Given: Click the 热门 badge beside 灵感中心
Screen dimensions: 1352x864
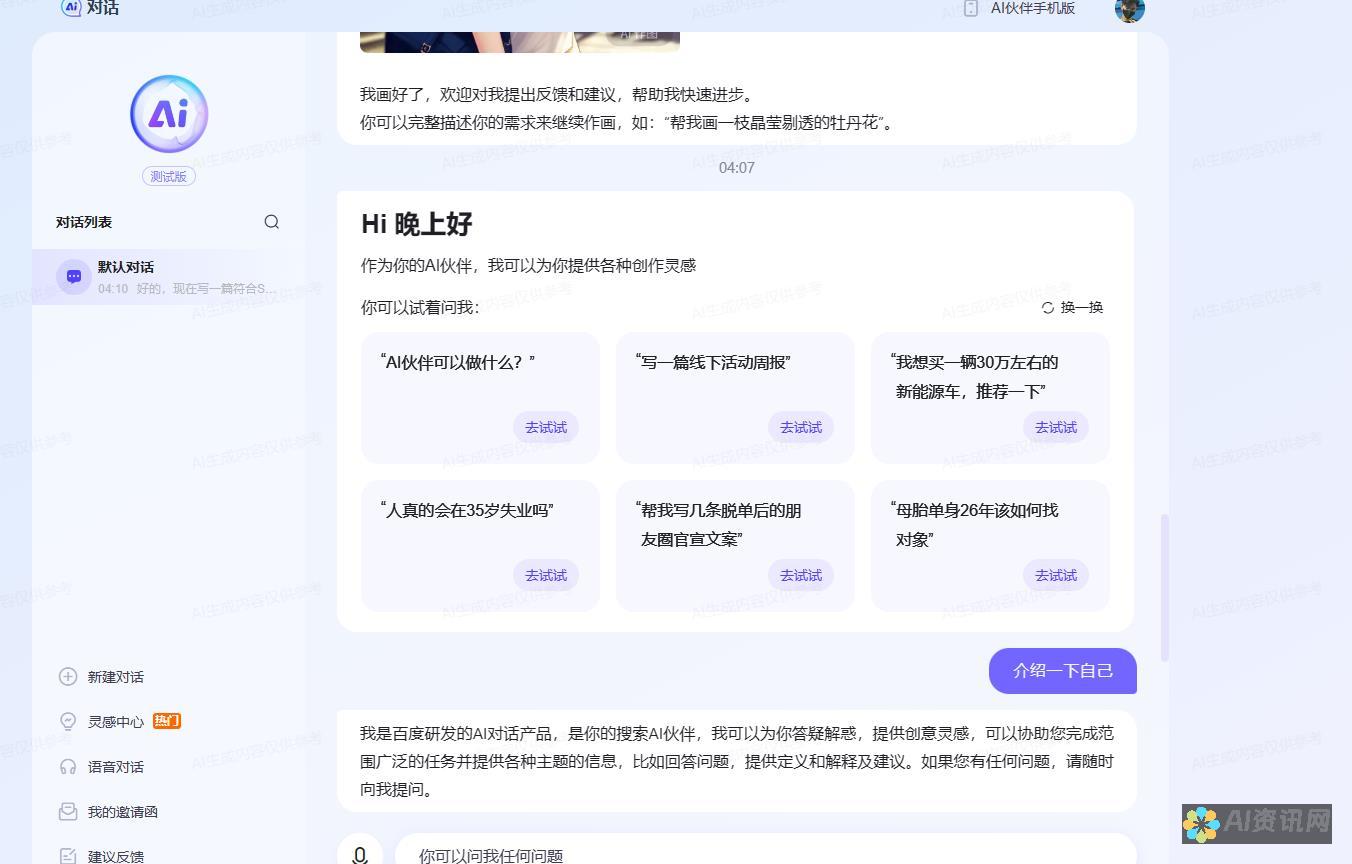Looking at the screenshot, I should (x=167, y=721).
